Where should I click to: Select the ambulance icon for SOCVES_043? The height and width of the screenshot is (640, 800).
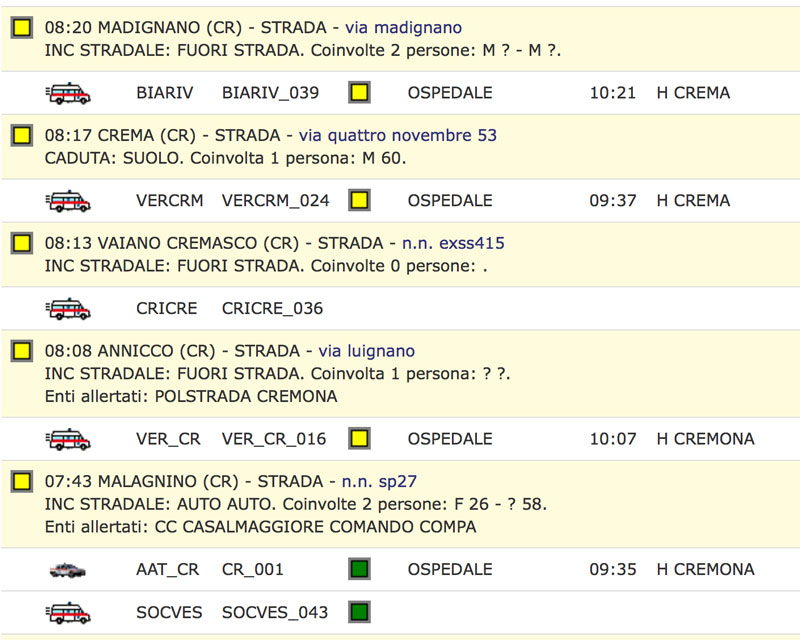68,612
